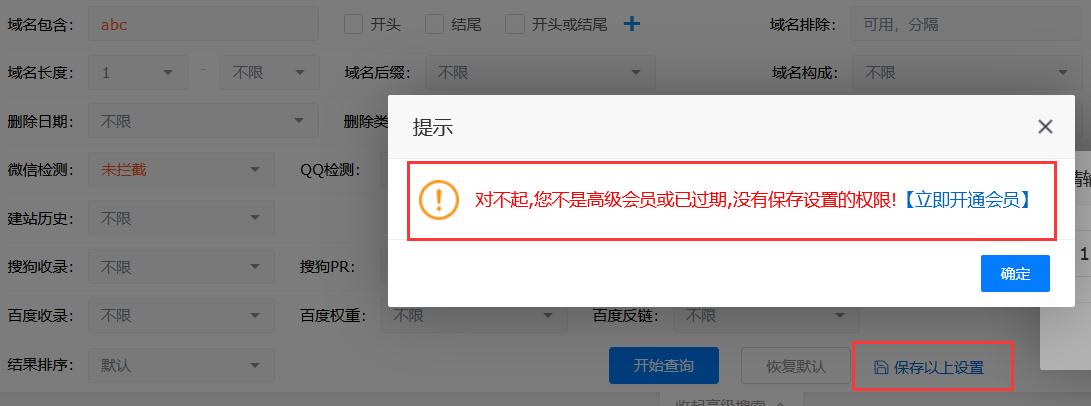Expand the 删除日期 dropdown
Screen dimensions: 1091x406
point(203,121)
